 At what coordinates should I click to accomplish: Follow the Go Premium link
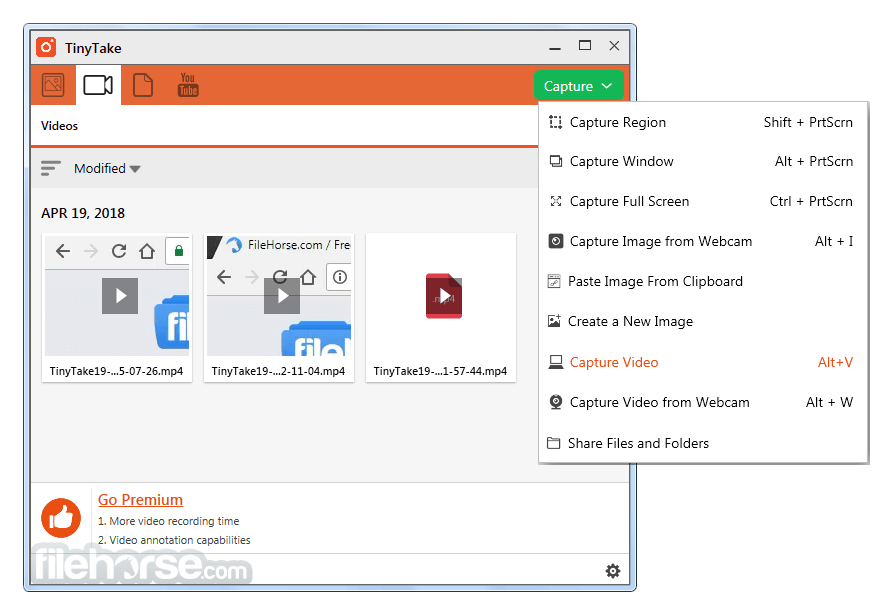tap(140, 499)
